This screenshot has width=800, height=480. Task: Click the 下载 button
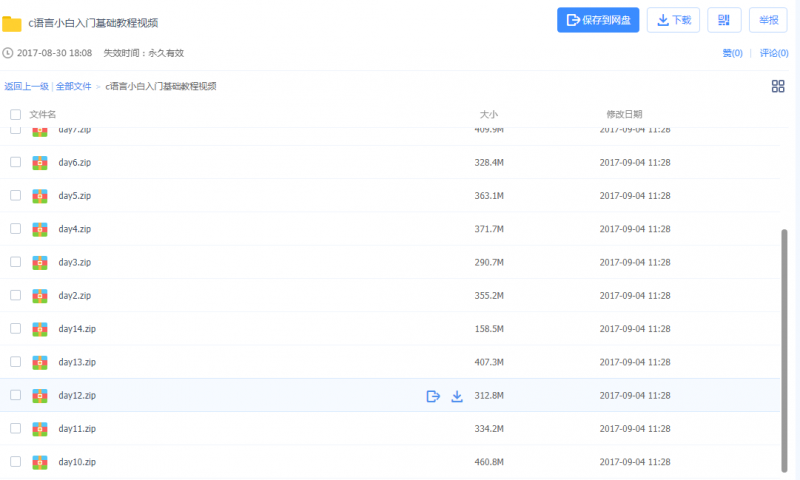point(673,20)
